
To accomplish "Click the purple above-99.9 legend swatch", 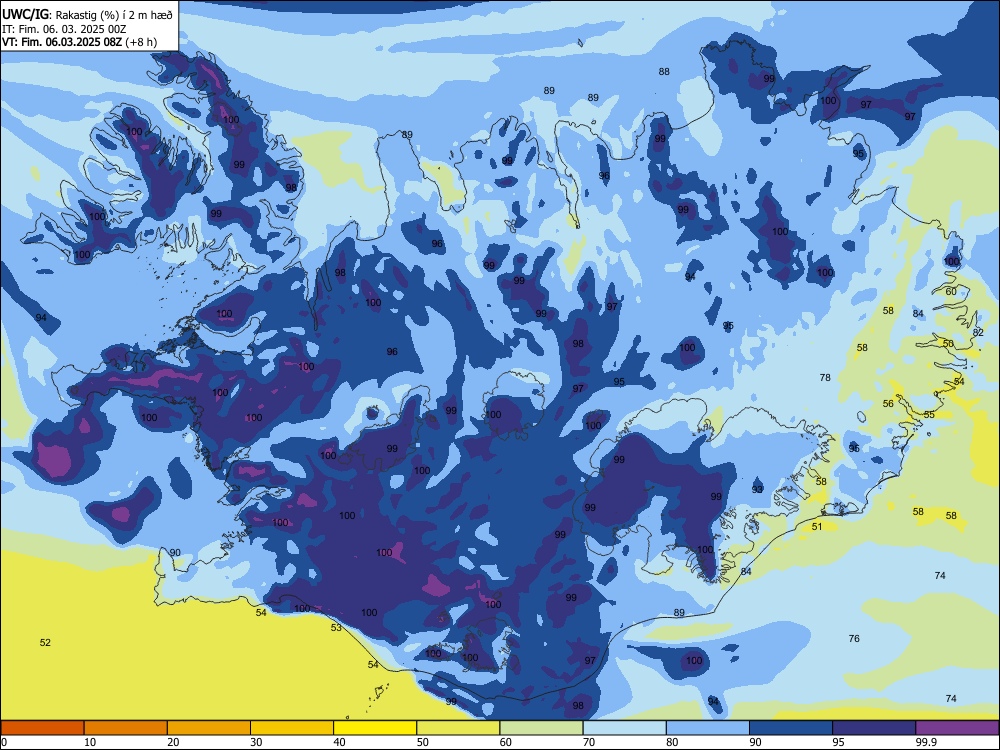I will pos(957,728).
